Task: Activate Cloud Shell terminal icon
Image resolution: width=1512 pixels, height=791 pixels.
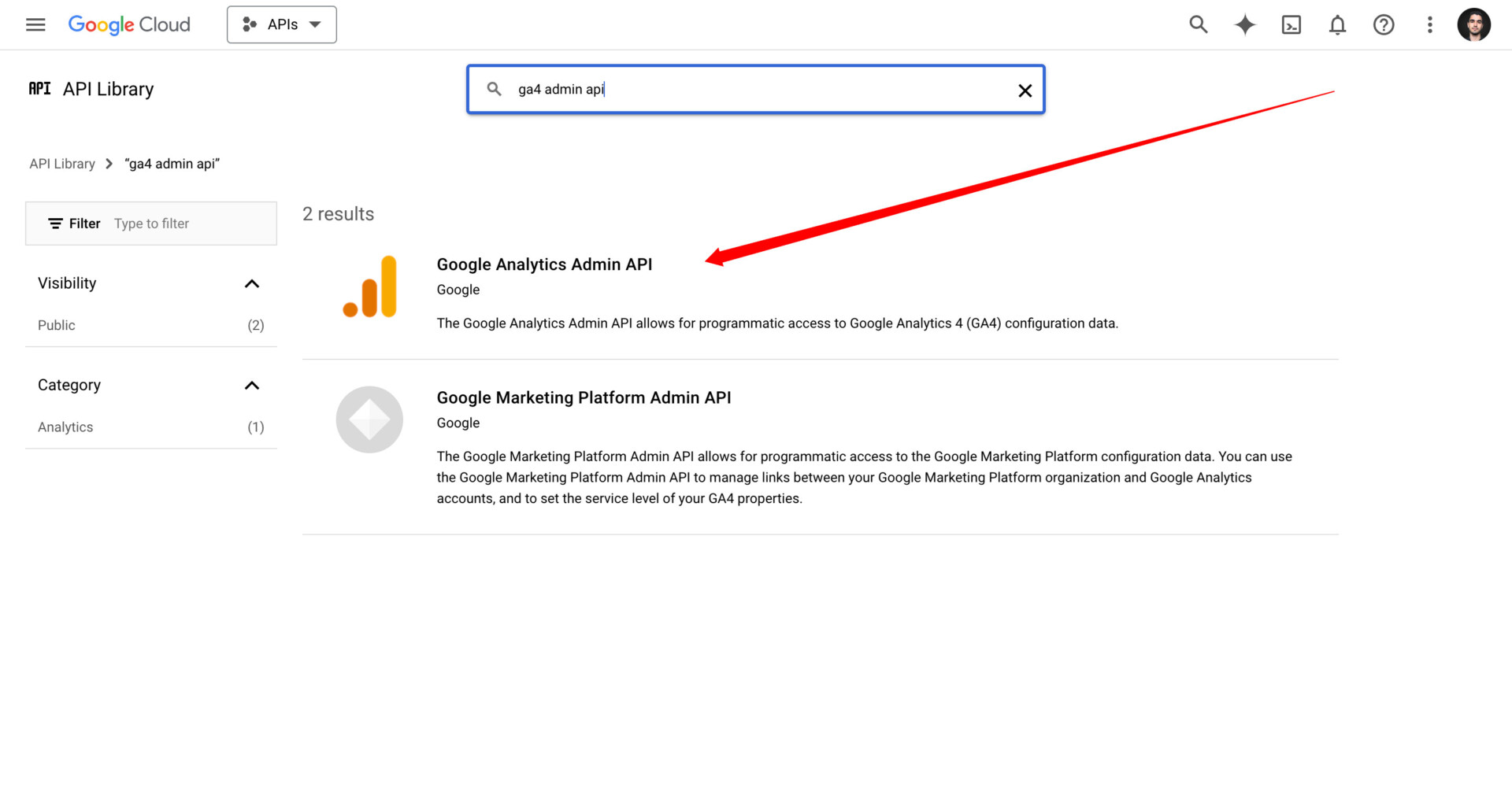Action: point(1291,25)
